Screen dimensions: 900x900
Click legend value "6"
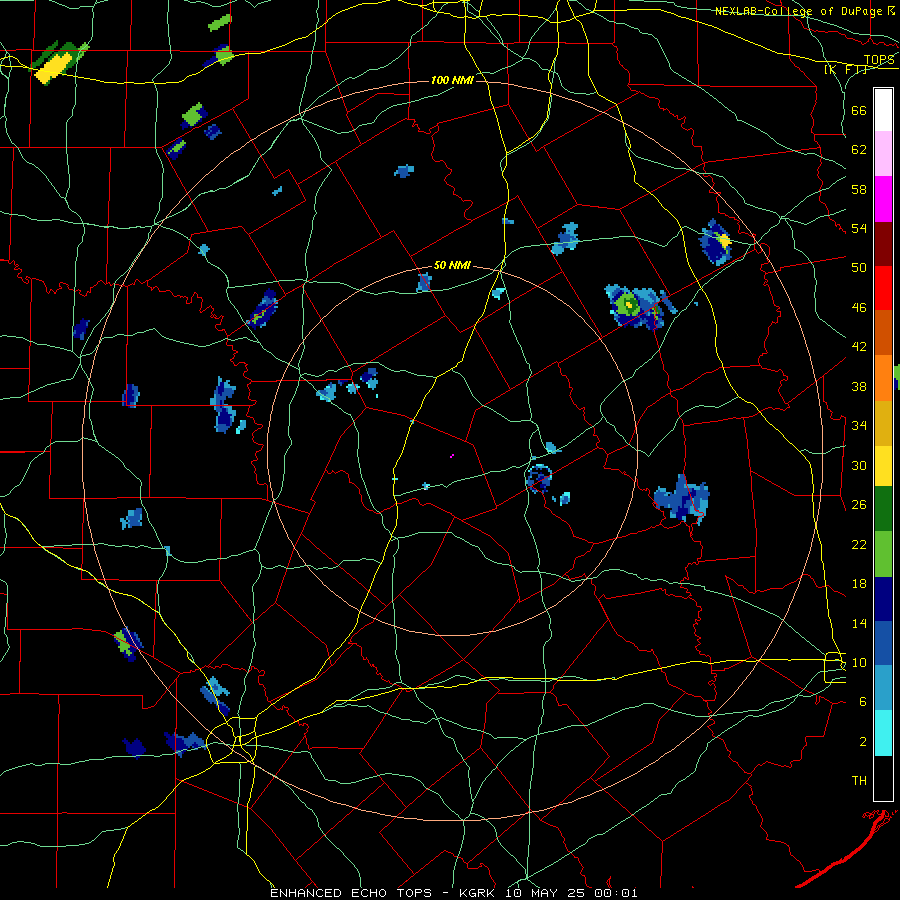coord(862,702)
